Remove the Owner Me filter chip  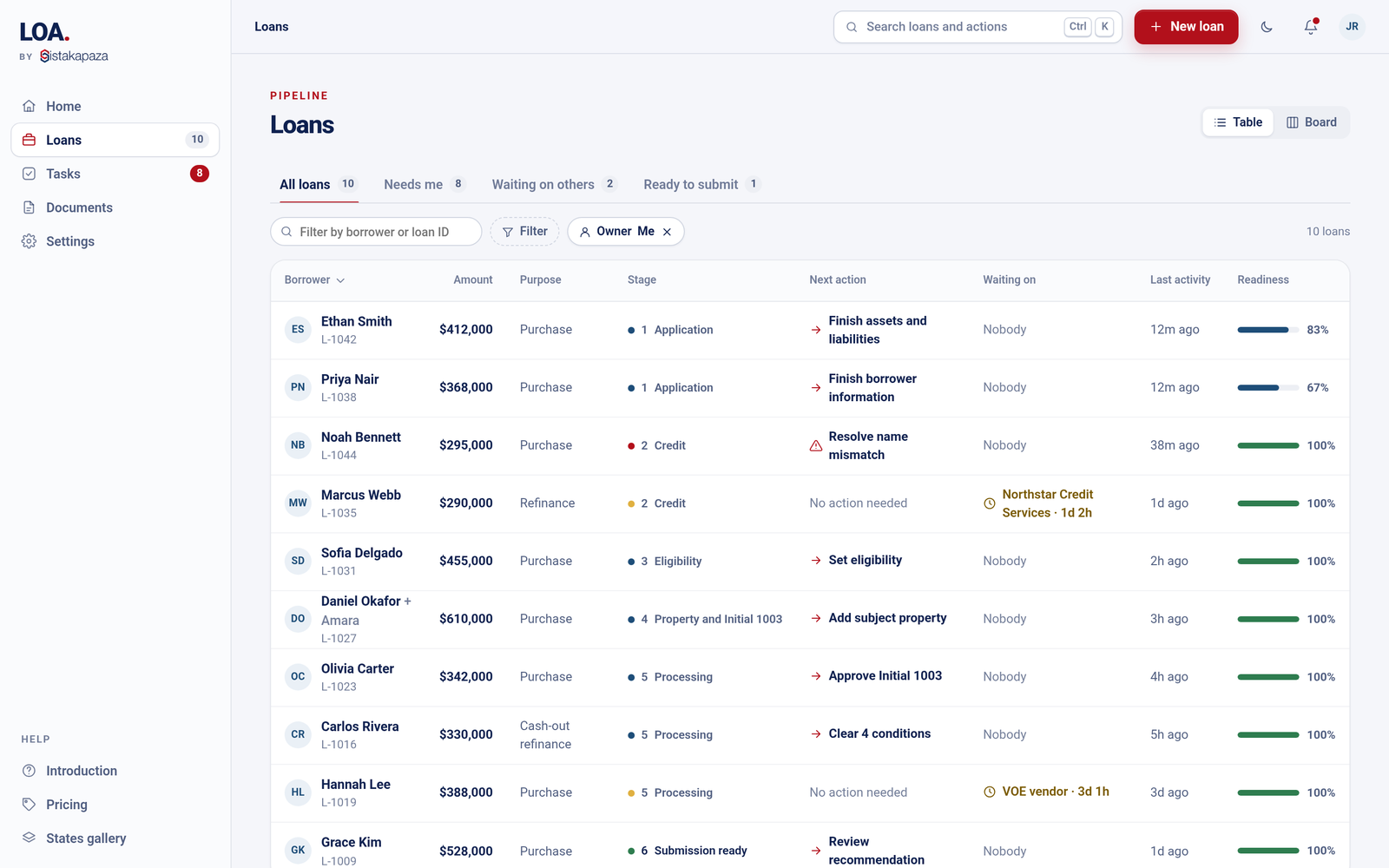tap(667, 232)
